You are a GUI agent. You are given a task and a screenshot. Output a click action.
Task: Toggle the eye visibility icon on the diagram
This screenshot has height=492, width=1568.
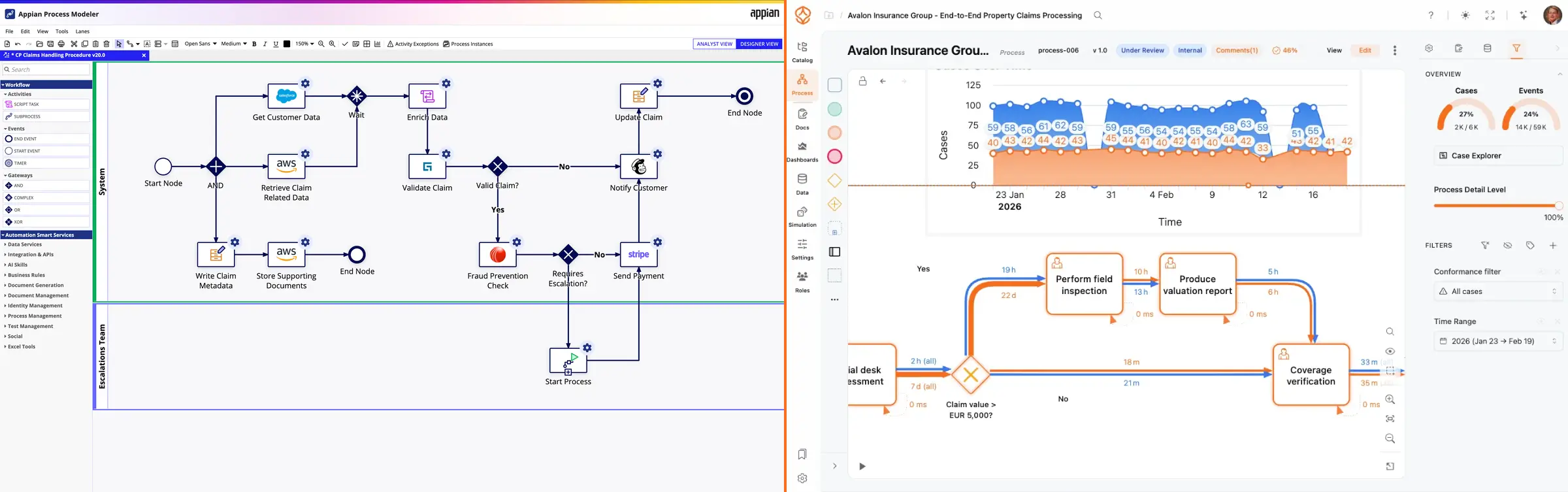(1390, 352)
